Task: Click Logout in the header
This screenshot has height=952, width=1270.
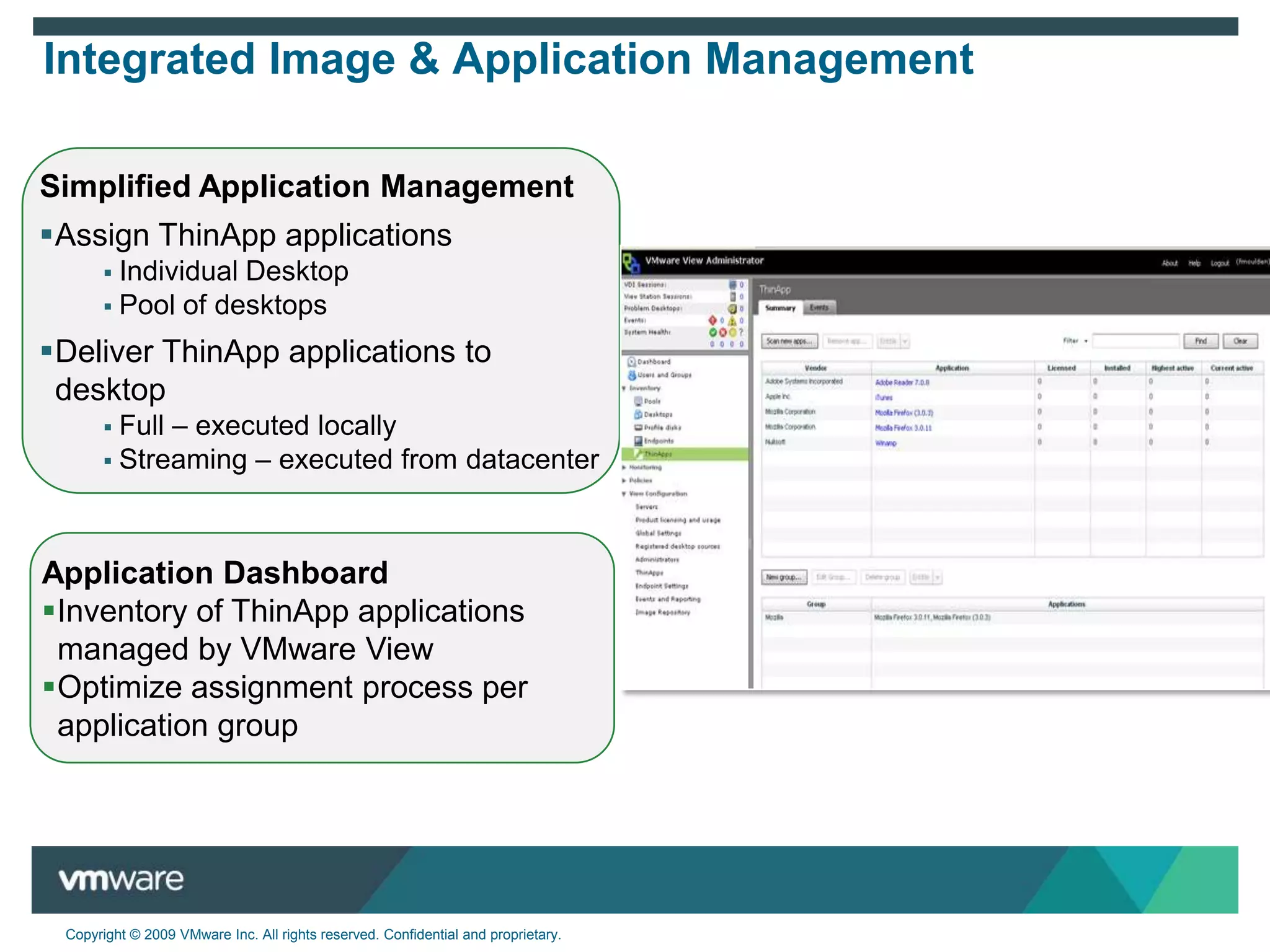Action: coord(1220,263)
